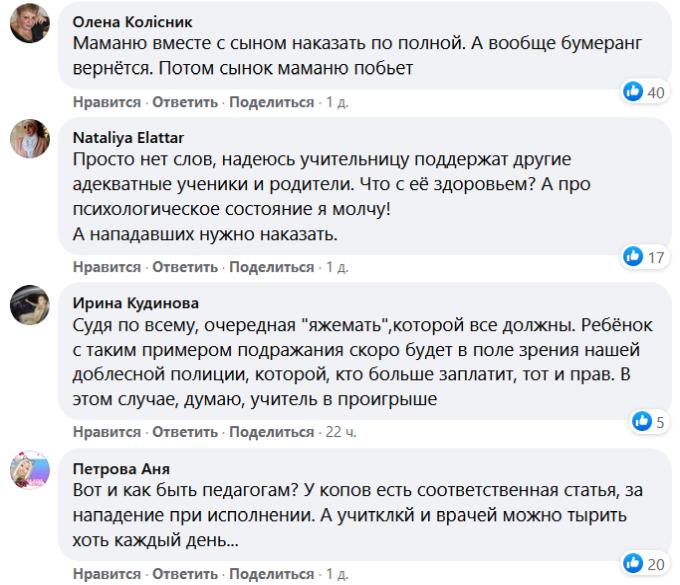Open Nataliya Elattar profile avatar
680x585 pixels.
pyautogui.click(x=29, y=139)
